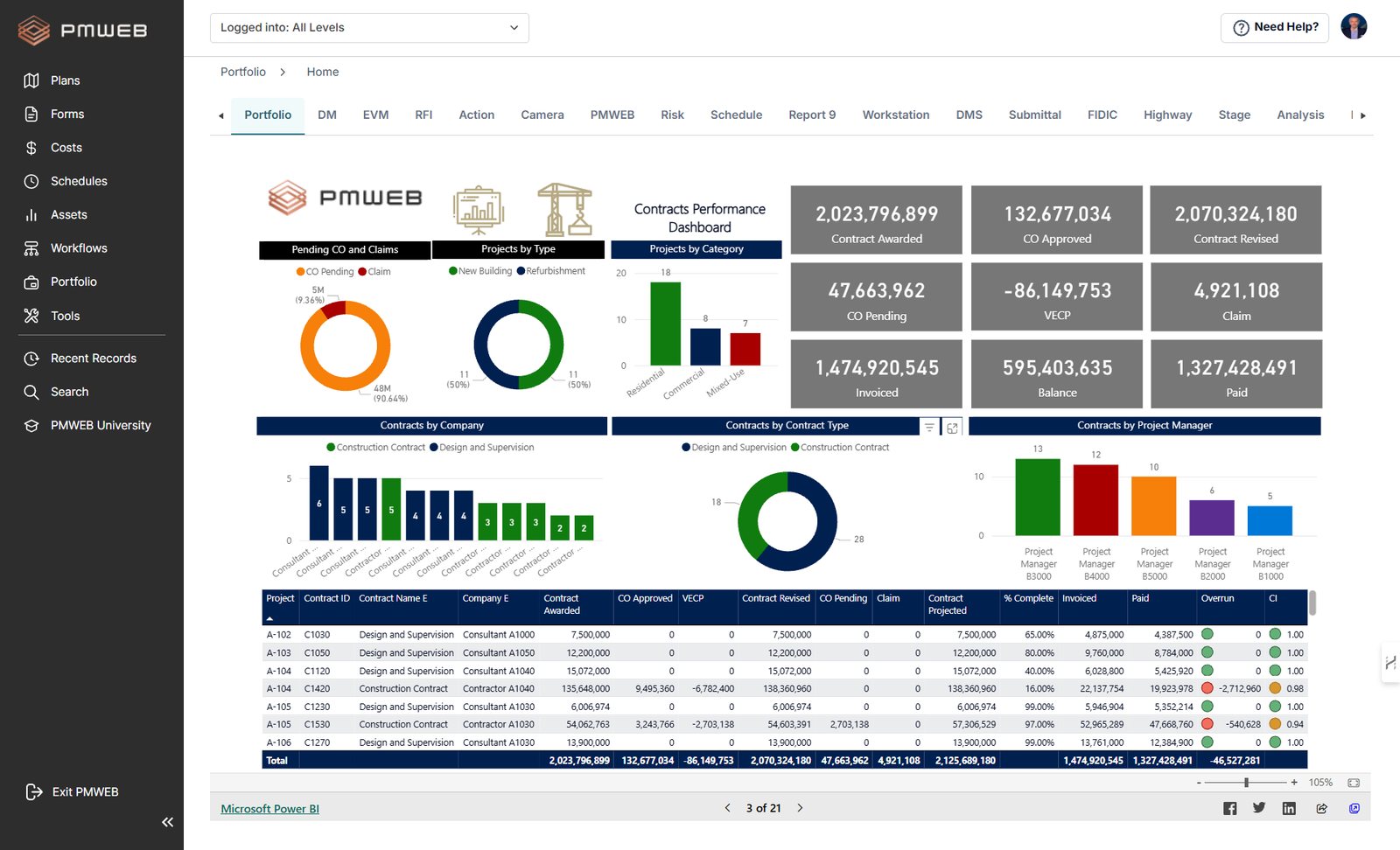This screenshot has width=1400, height=850.
Task: Open Plans in the sidebar
Action: (65, 80)
